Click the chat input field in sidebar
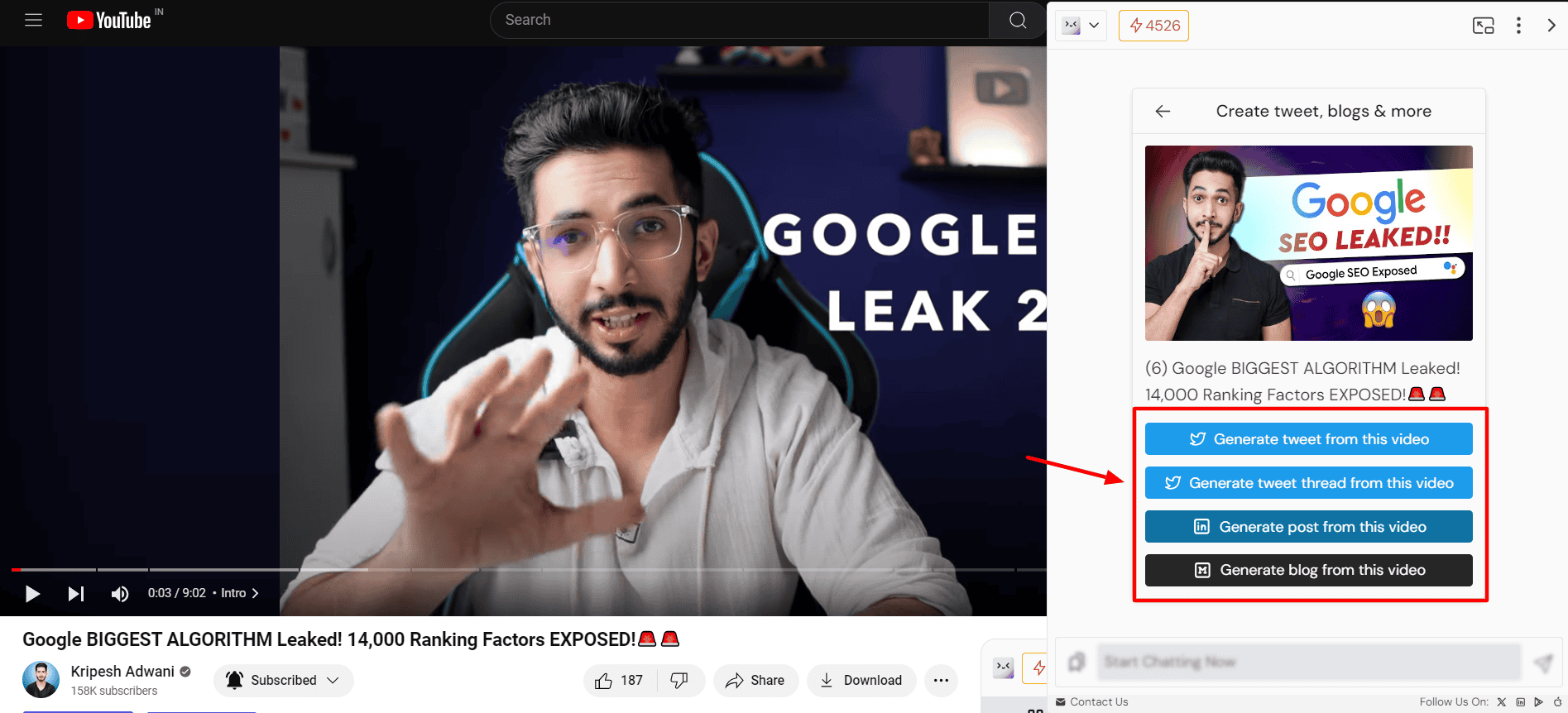 [x=1308, y=662]
